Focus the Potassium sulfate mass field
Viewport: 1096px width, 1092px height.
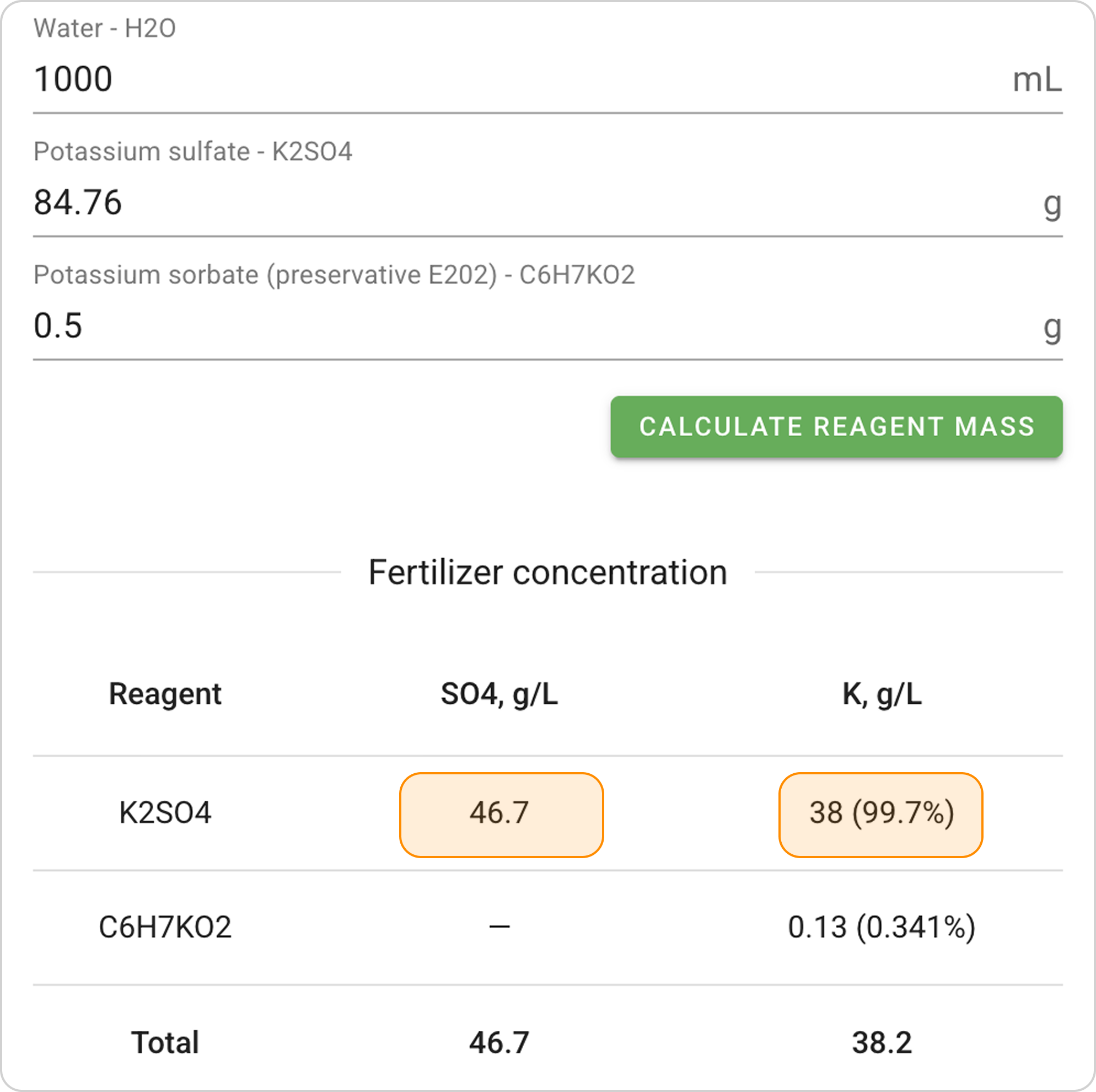click(x=511, y=202)
